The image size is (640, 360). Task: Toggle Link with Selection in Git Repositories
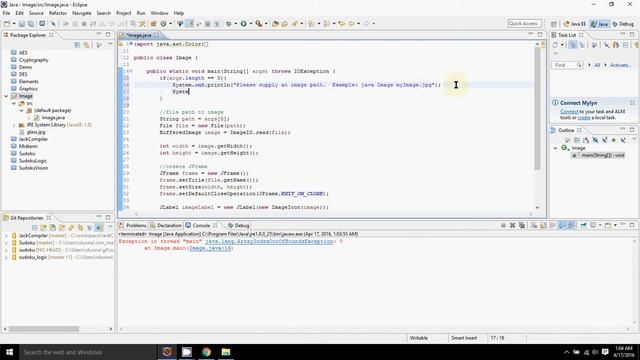(99, 227)
